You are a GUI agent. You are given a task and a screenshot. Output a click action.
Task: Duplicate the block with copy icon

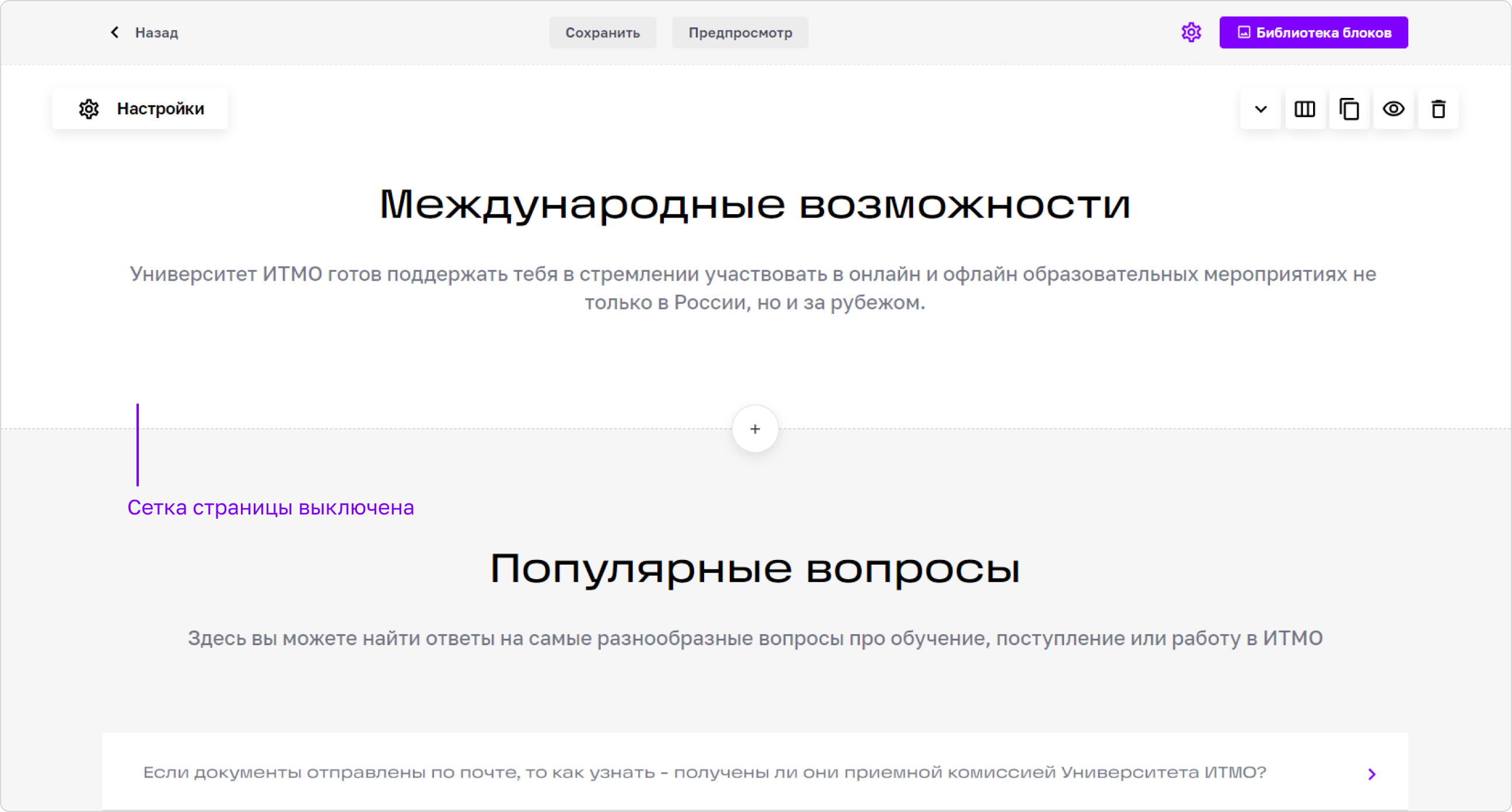tap(1349, 108)
